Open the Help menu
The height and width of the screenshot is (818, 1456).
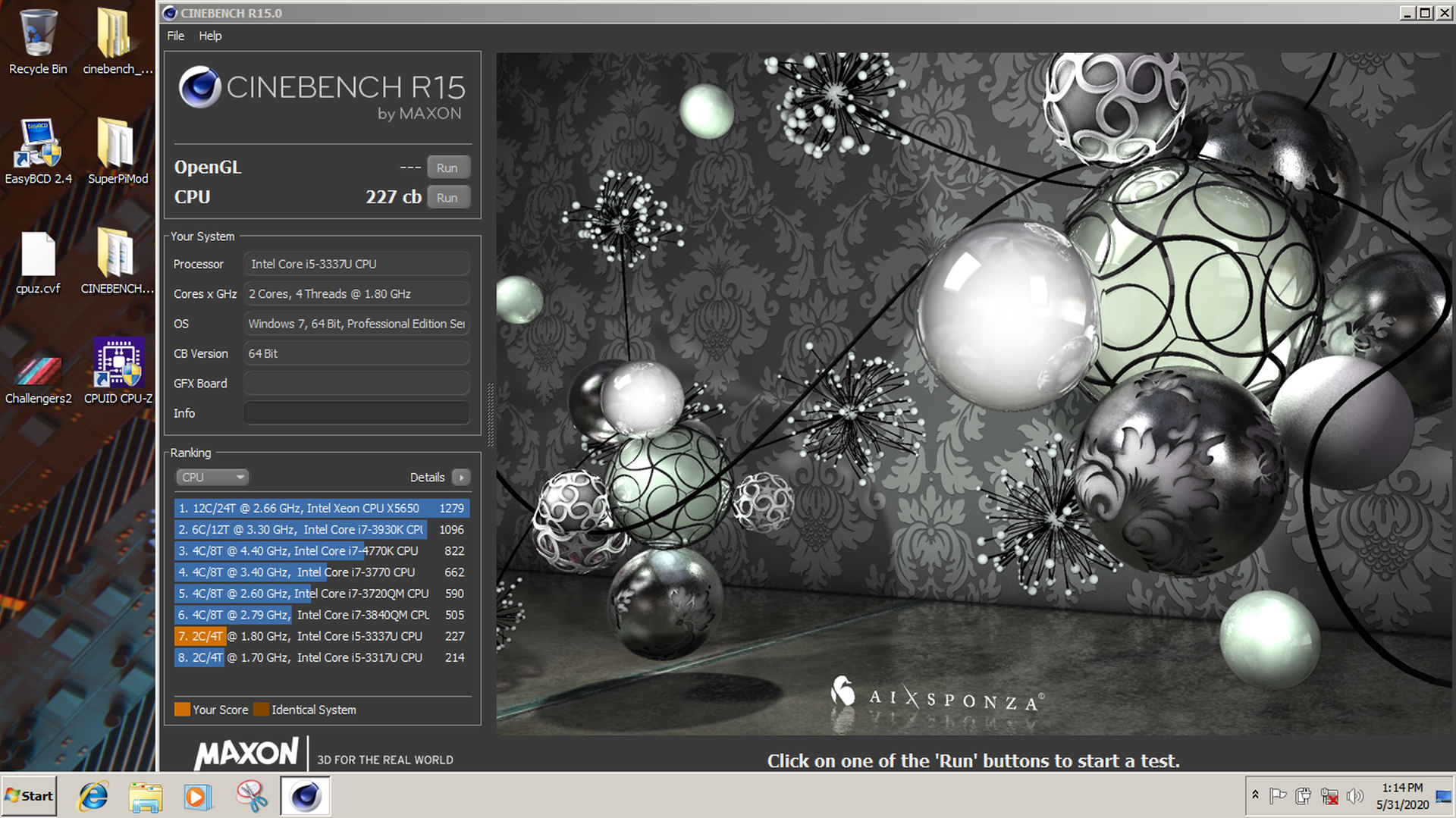[x=210, y=36]
